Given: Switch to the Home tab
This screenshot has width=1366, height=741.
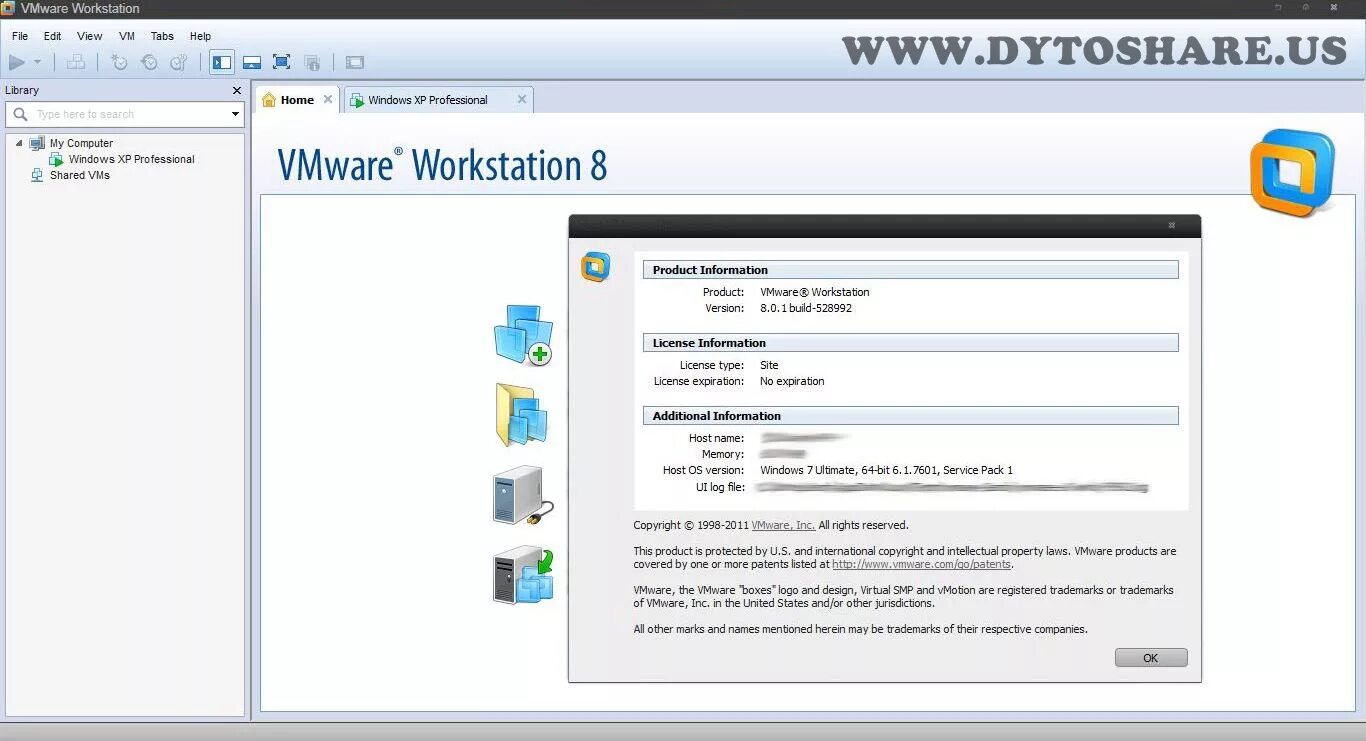Looking at the screenshot, I should point(297,100).
